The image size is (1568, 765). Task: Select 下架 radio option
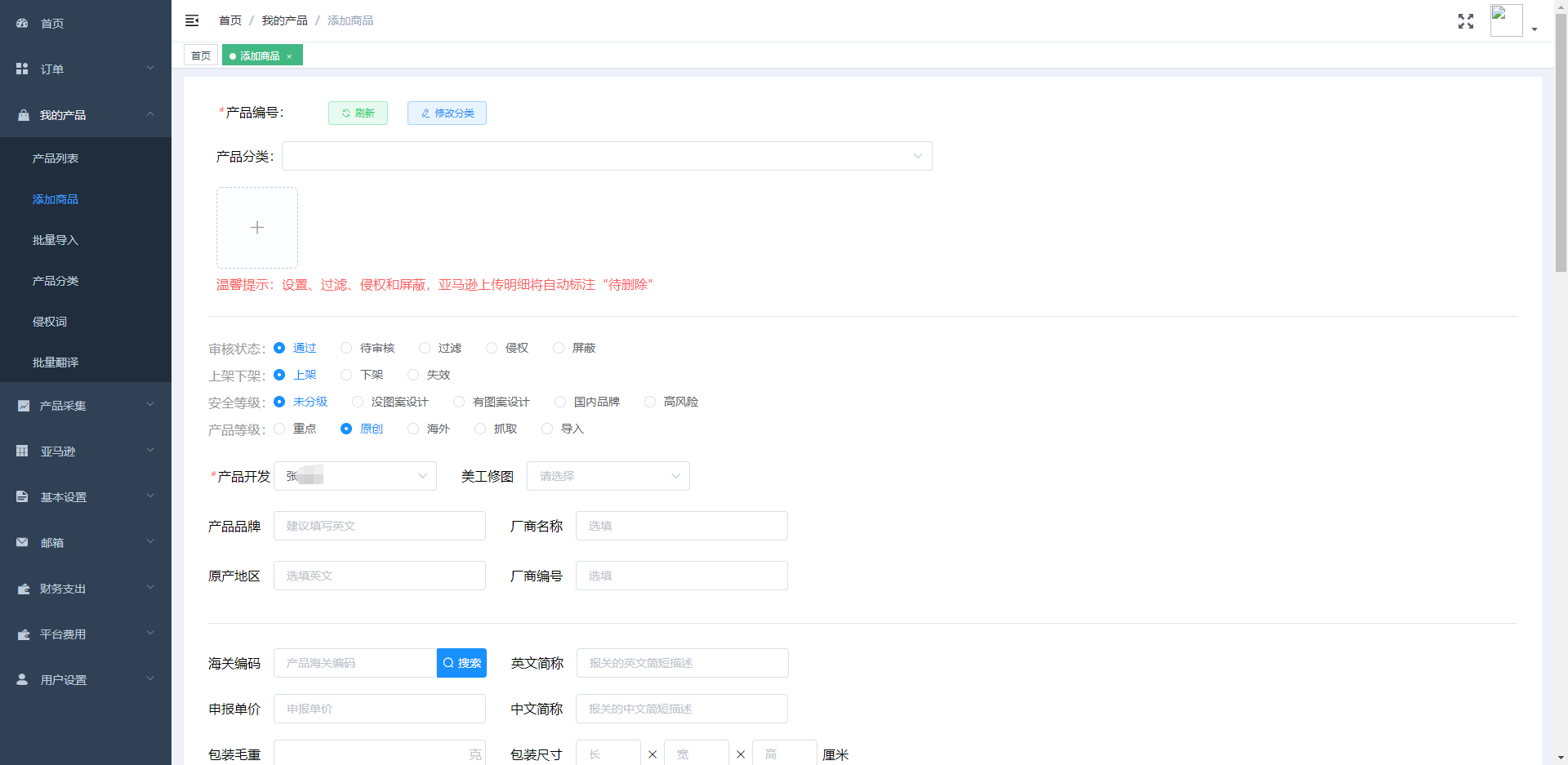(346, 376)
